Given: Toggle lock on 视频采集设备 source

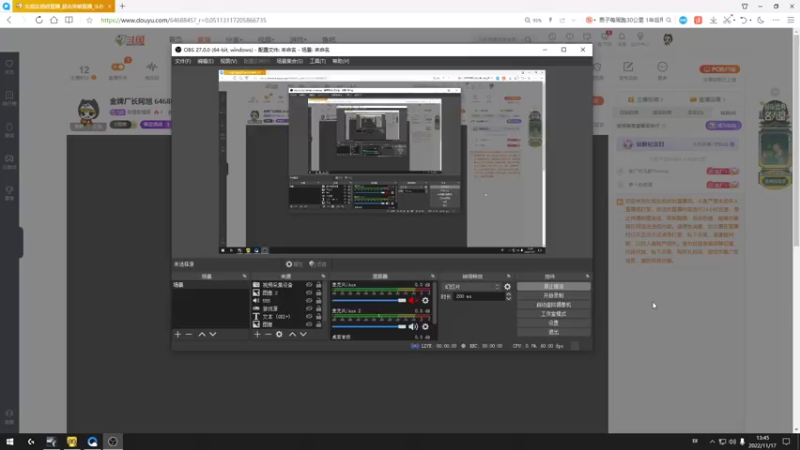Looking at the screenshot, I should (x=318, y=285).
